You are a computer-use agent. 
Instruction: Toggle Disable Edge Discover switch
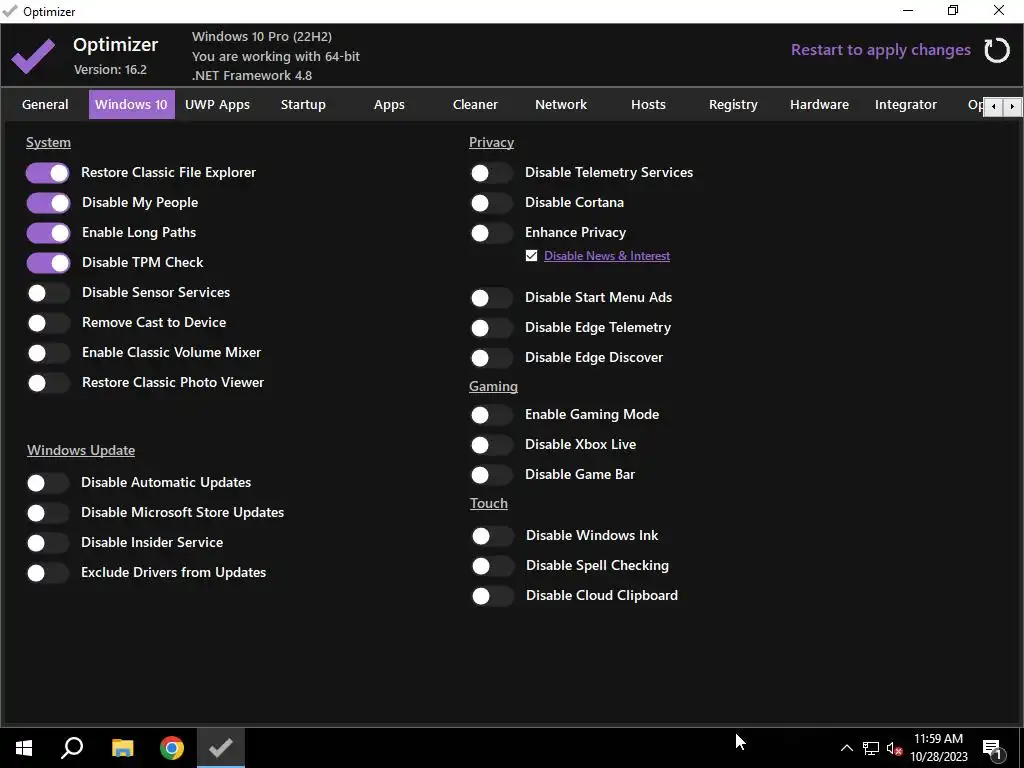point(491,359)
